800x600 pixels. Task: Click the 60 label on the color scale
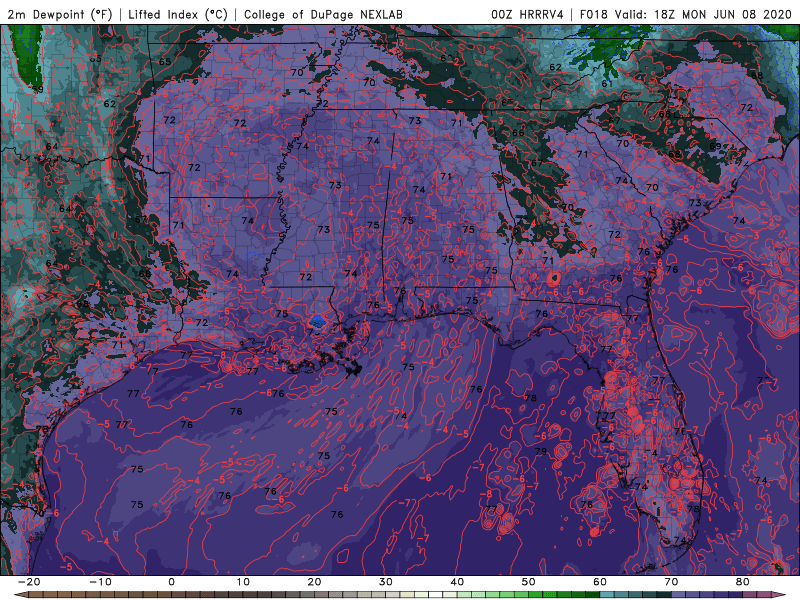click(600, 582)
